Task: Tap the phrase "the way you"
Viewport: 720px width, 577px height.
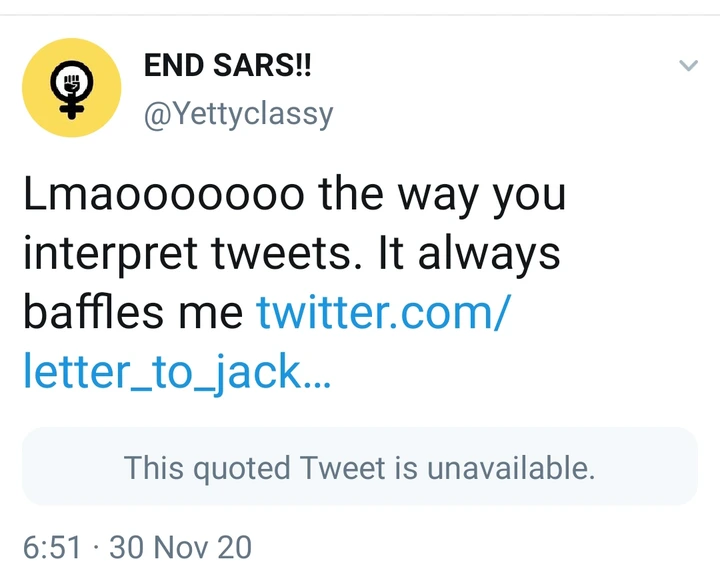Action: pos(442,194)
